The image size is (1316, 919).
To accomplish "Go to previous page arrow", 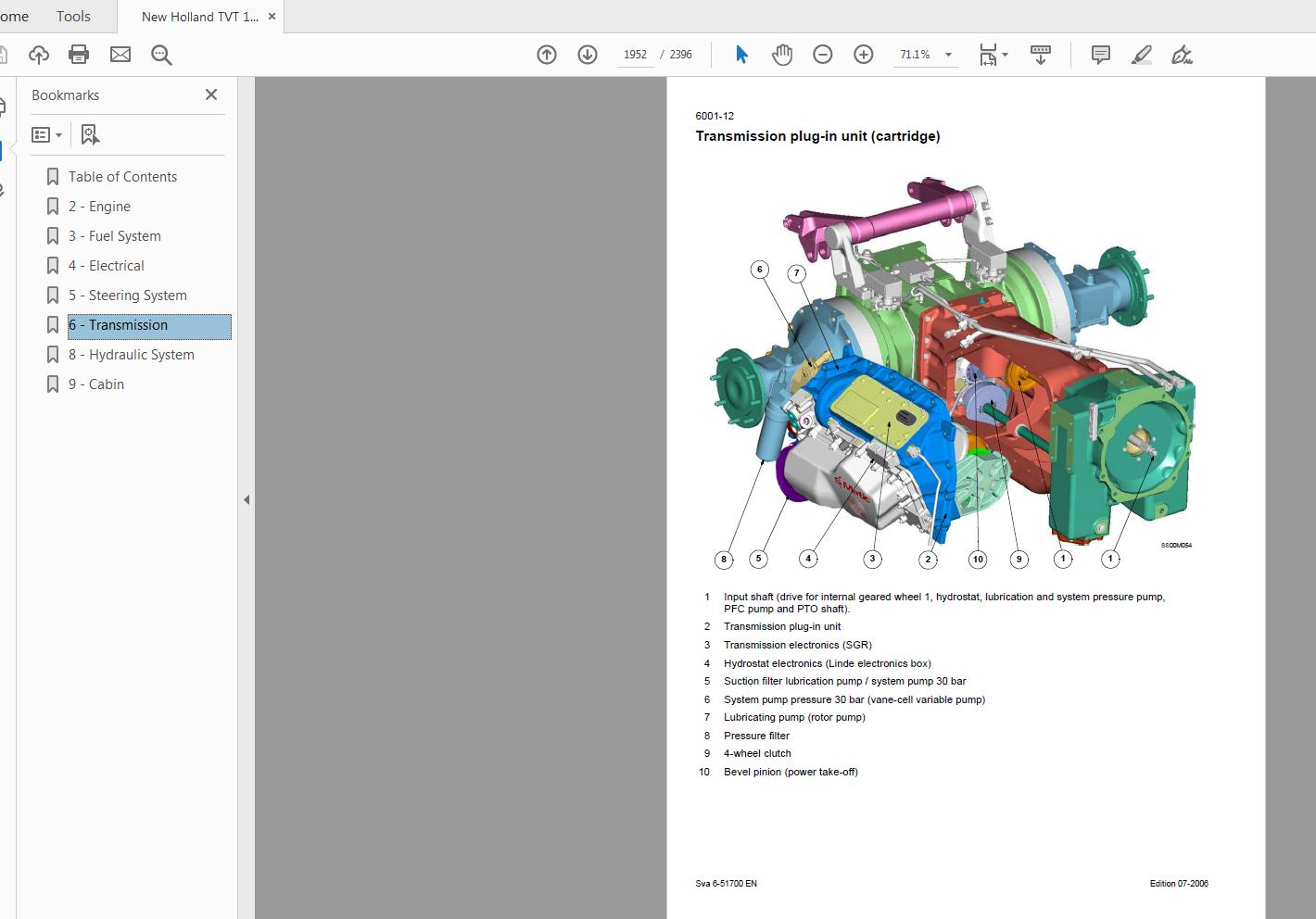I will [x=547, y=55].
